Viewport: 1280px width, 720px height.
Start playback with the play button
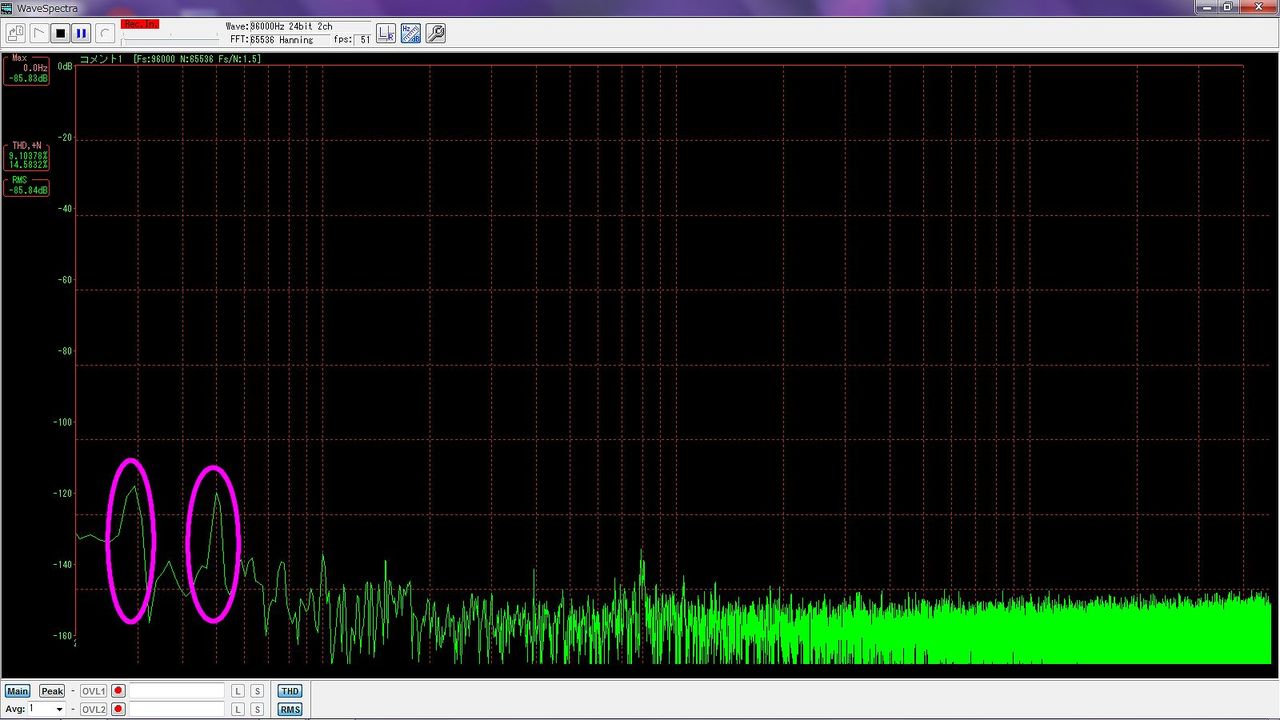click(x=38, y=33)
